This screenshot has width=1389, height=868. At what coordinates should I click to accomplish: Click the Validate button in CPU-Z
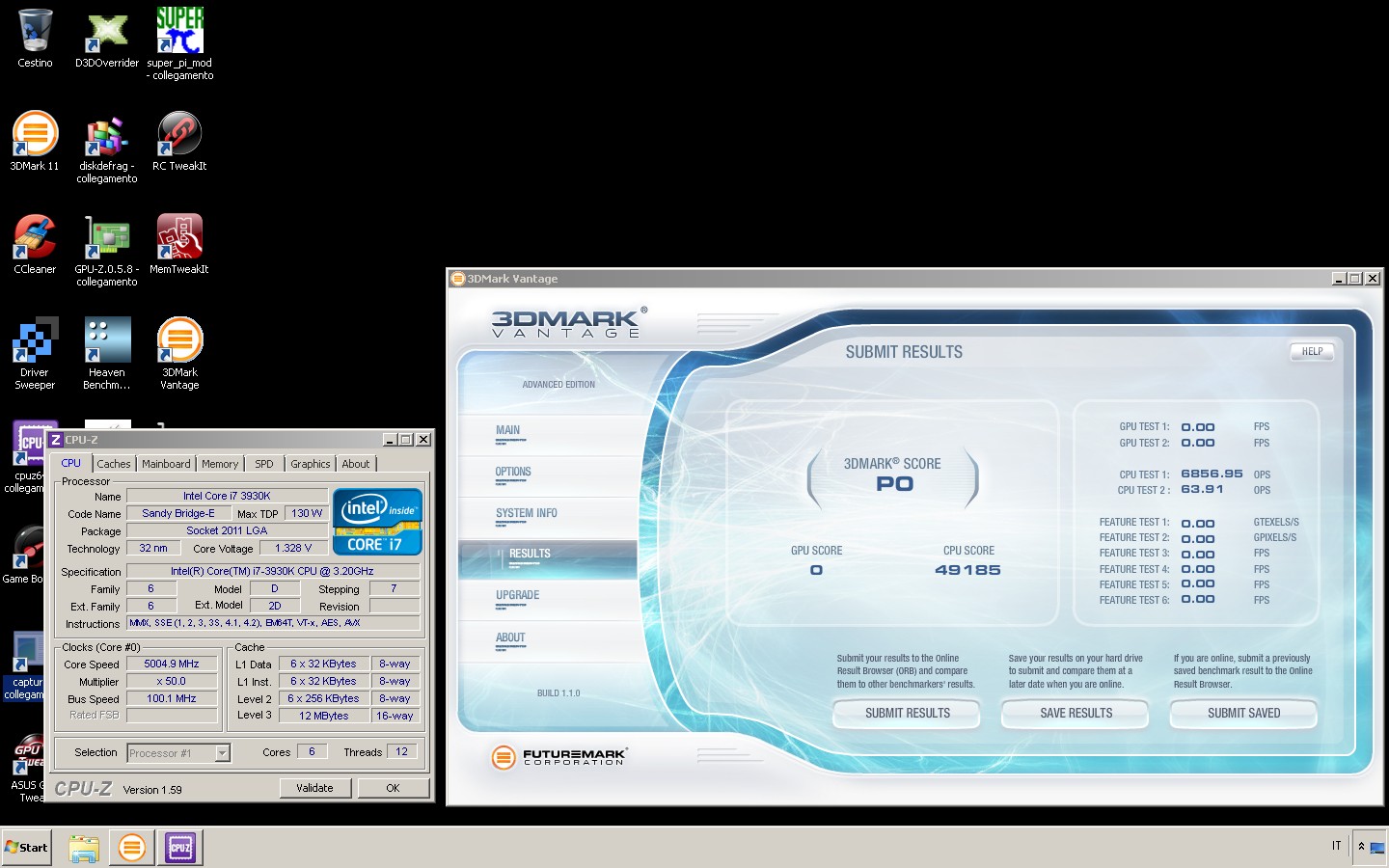tap(314, 788)
